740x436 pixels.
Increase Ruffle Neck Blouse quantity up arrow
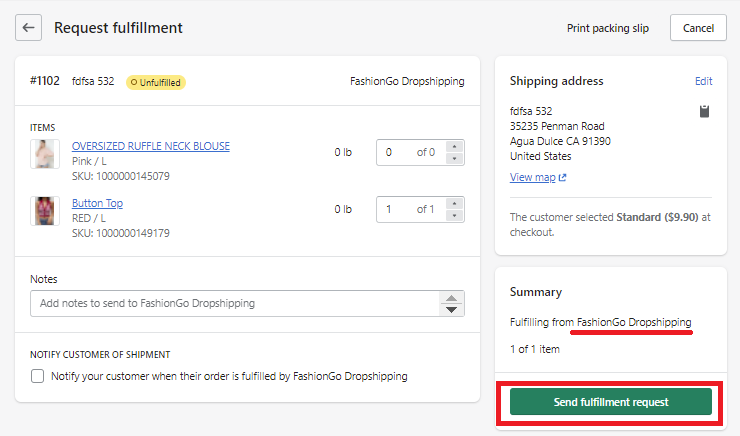point(454,147)
